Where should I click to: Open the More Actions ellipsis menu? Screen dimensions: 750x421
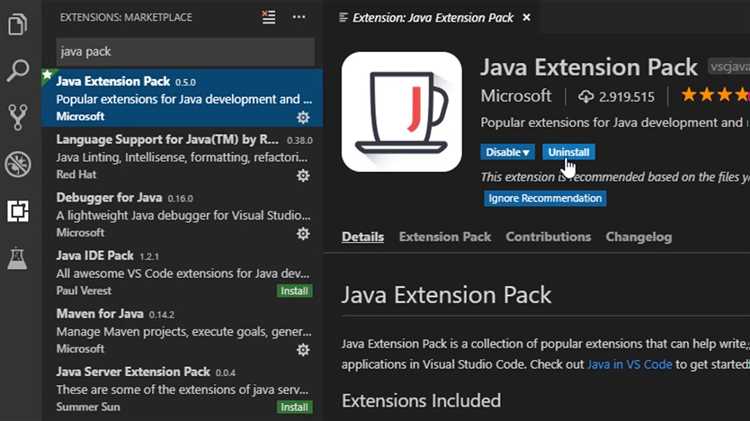point(299,17)
